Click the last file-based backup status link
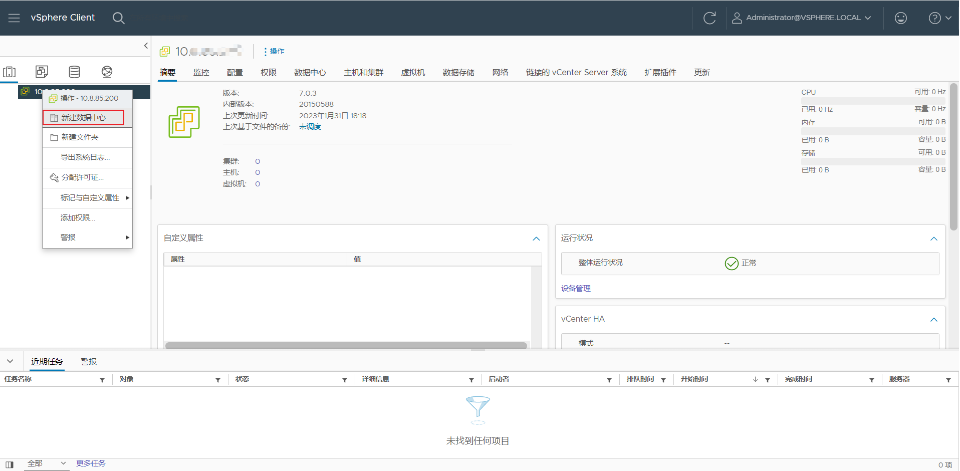Image resolution: width=960 pixels, height=471 pixels. click(x=310, y=127)
